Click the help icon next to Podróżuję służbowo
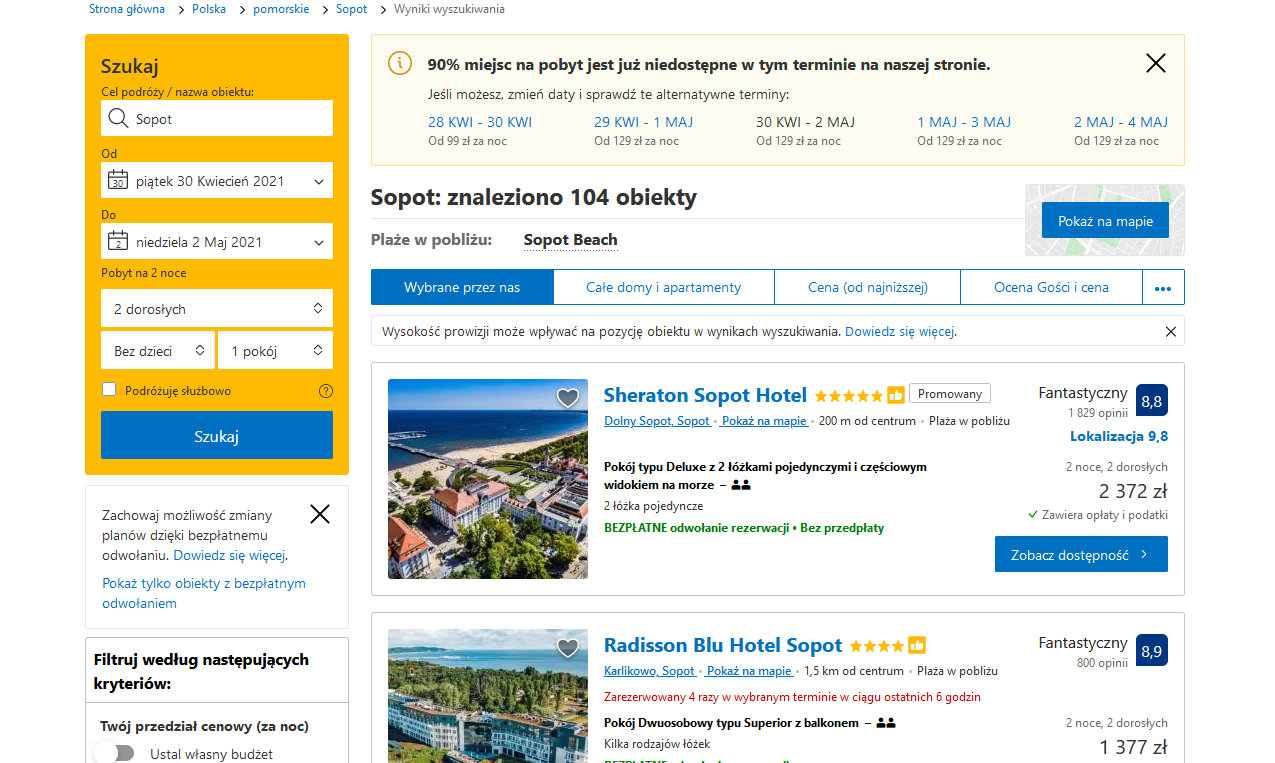 coord(325,391)
